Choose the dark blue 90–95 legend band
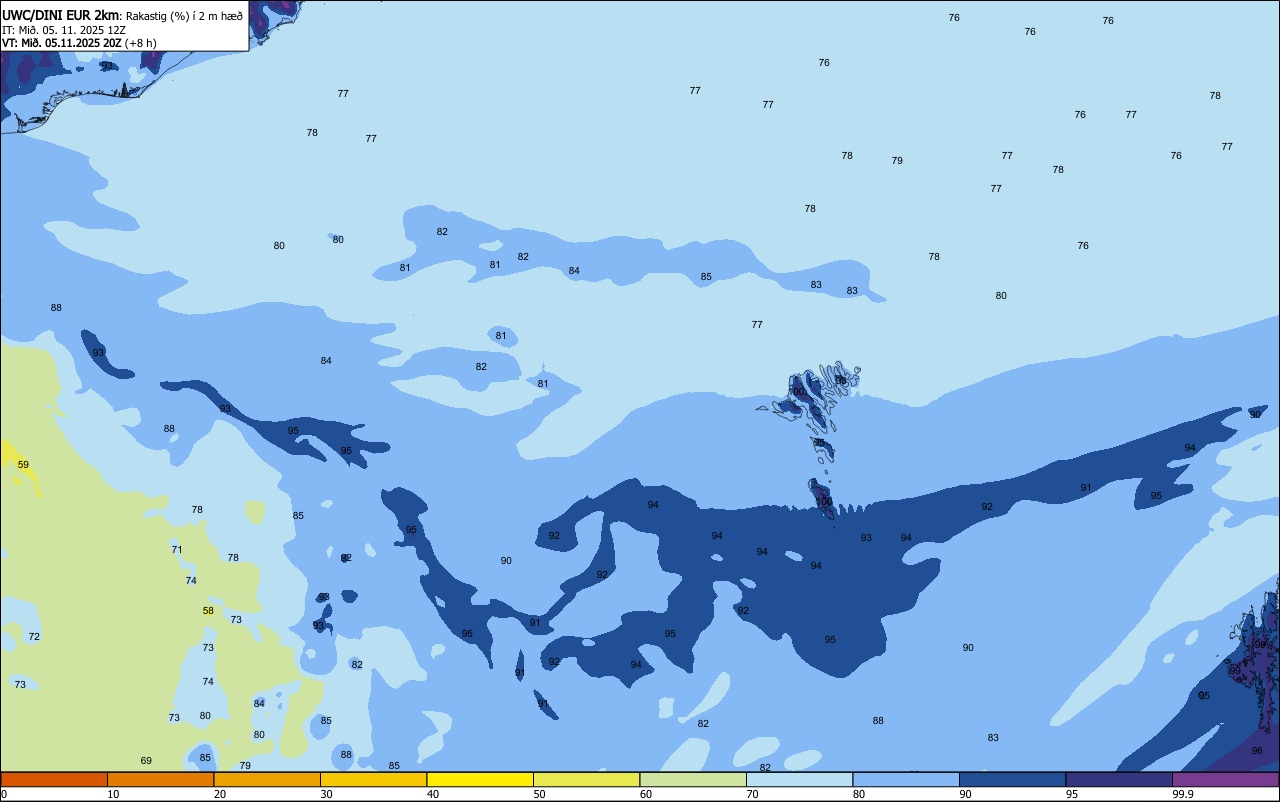Screen dimensions: 1280x802 1012,779
